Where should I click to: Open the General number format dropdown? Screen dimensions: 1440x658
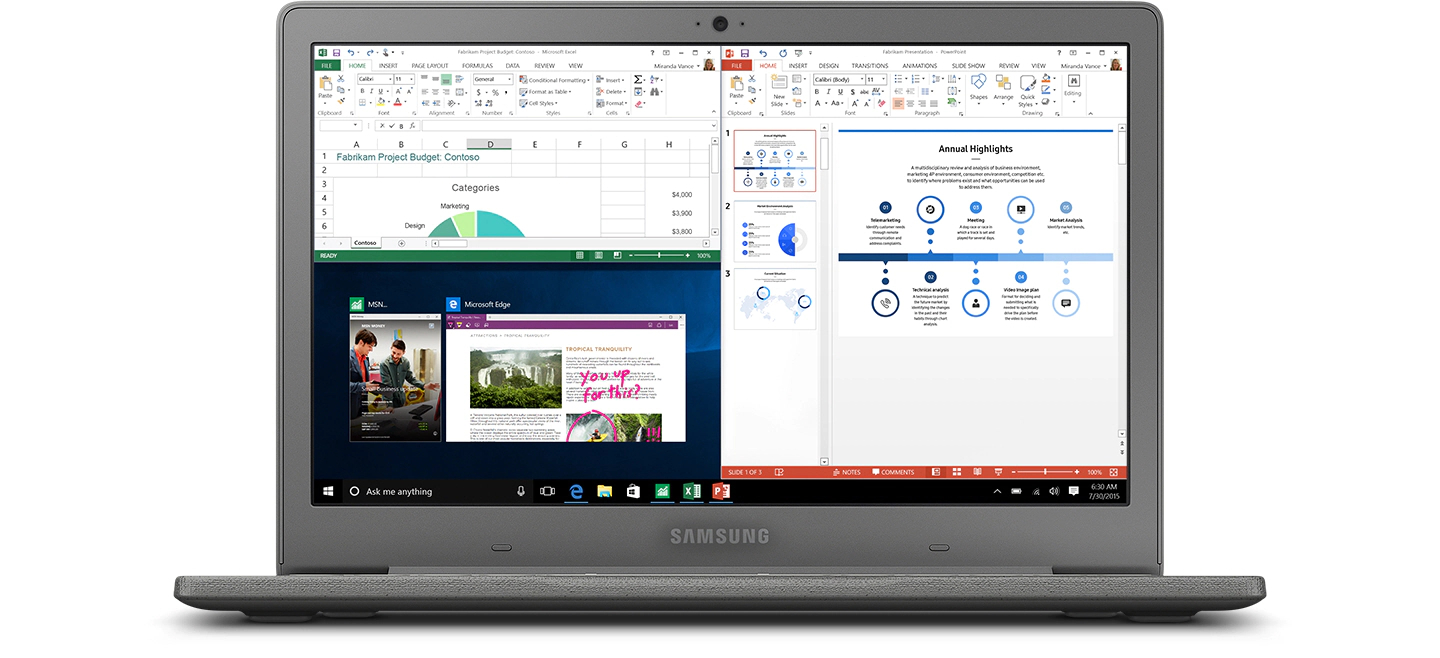491,79
